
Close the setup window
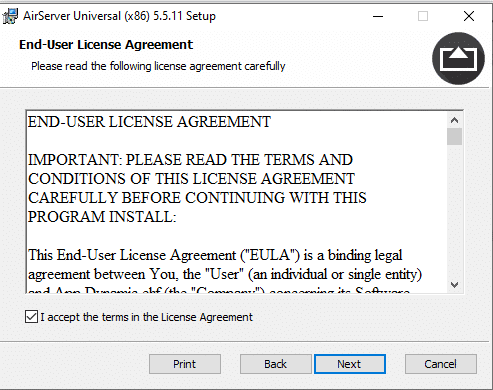click(469, 16)
